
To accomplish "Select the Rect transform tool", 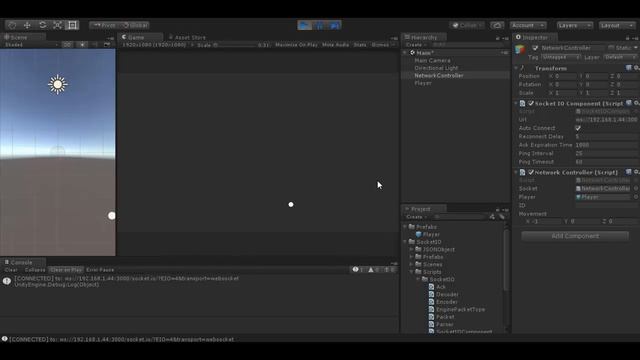I will (72, 25).
